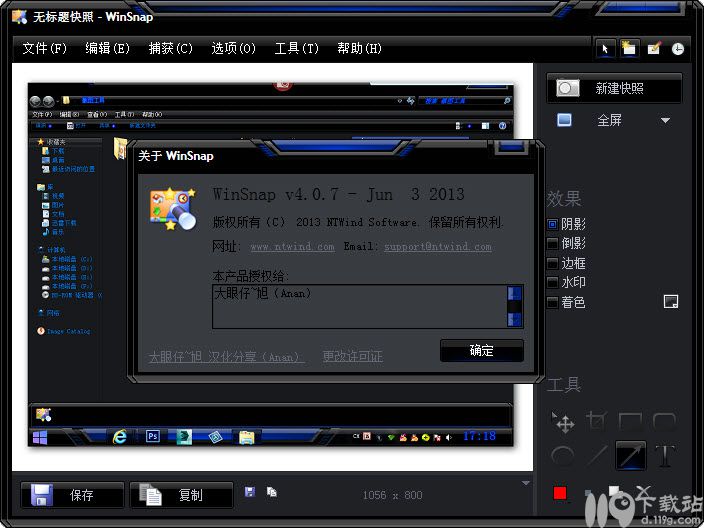Select the ellipse tool
The height and width of the screenshot is (528, 704).
(x=562, y=456)
